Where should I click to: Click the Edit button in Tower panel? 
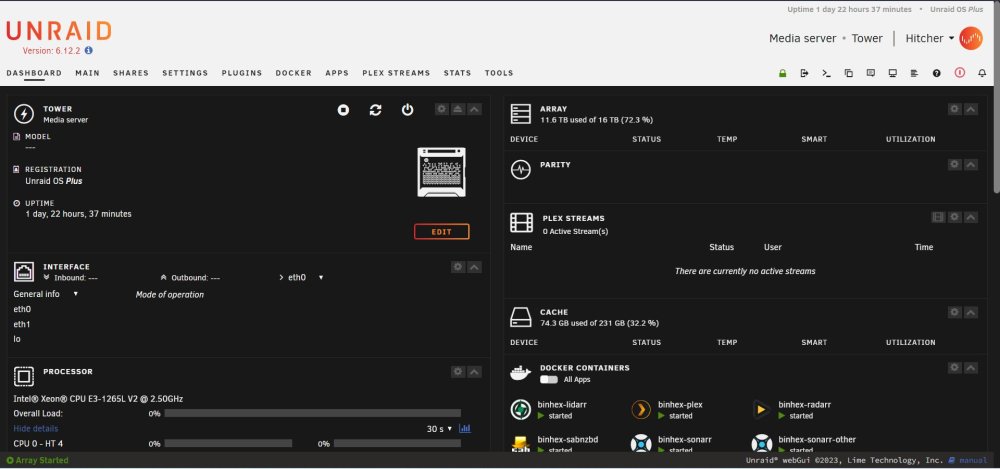pyautogui.click(x=441, y=232)
